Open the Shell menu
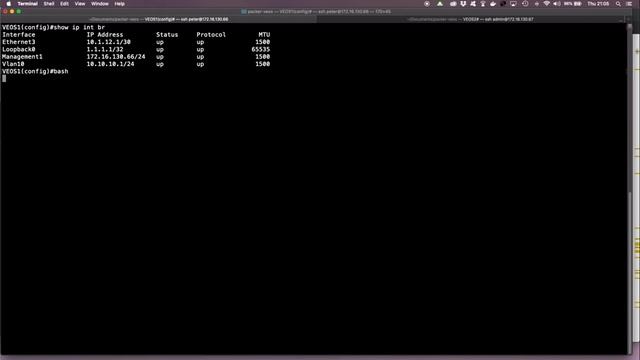This screenshot has height=360, width=640. 49,4
